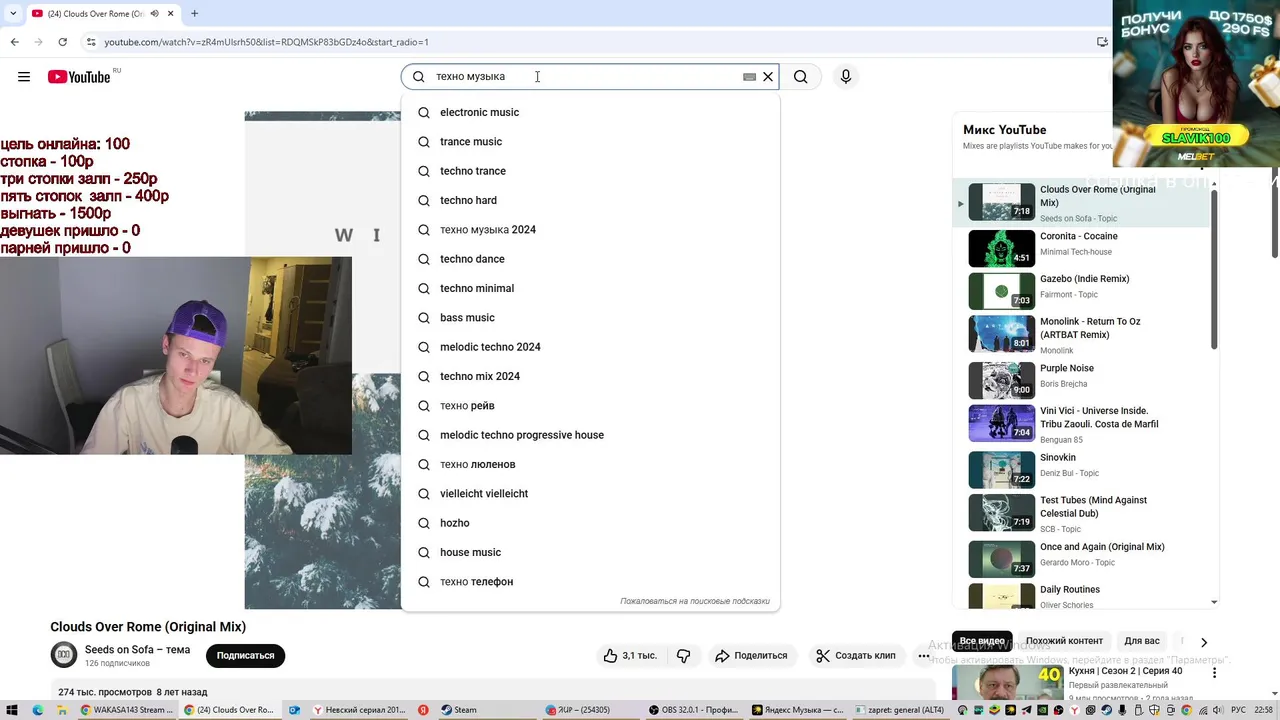This screenshot has width=1280, height=720.
Task: Select the 'Для вас' chip
Action: [x=1142, y=641]
